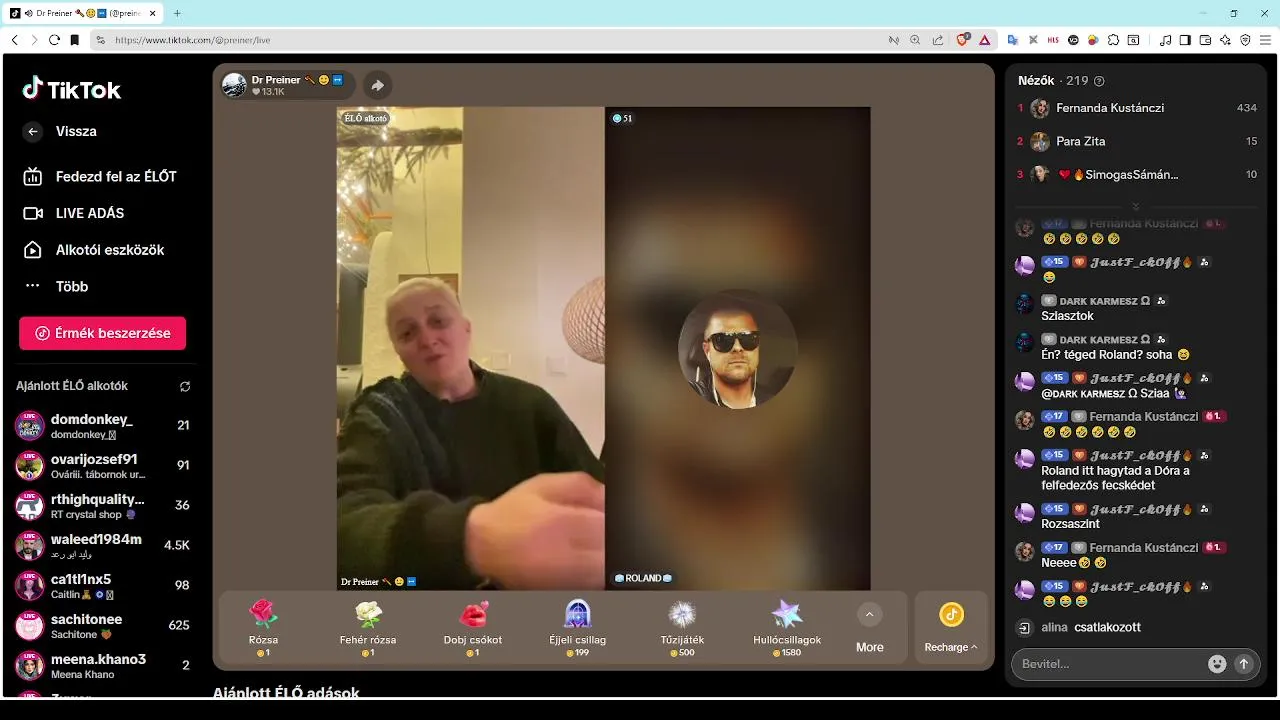This screenshot has height=720, width=1280.
Task: Click the browser back button
Action: tap(15, 40)
